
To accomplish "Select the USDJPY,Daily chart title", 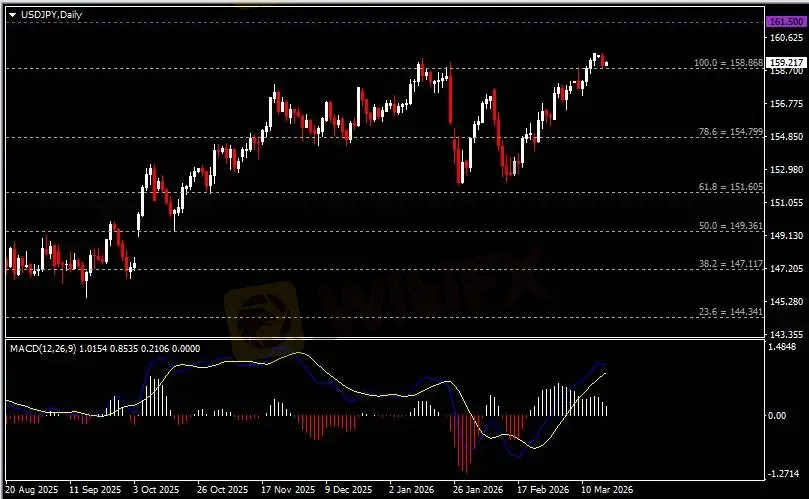I will tap(52, 15).
